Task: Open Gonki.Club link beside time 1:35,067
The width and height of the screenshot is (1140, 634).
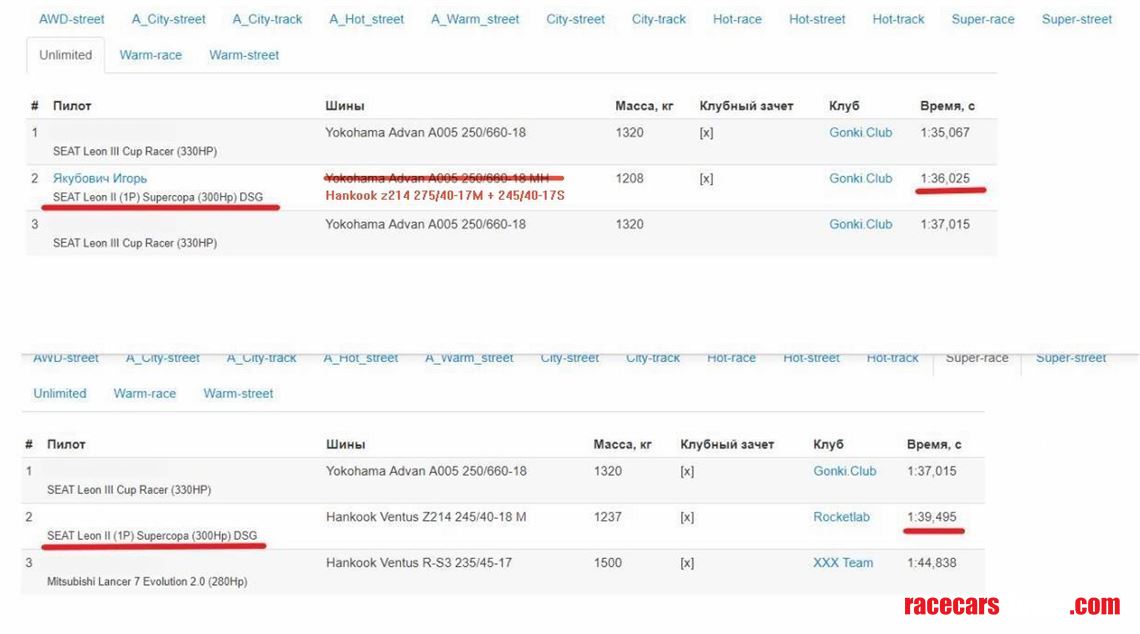Action: pyautogui.click(x=860, y=132)
